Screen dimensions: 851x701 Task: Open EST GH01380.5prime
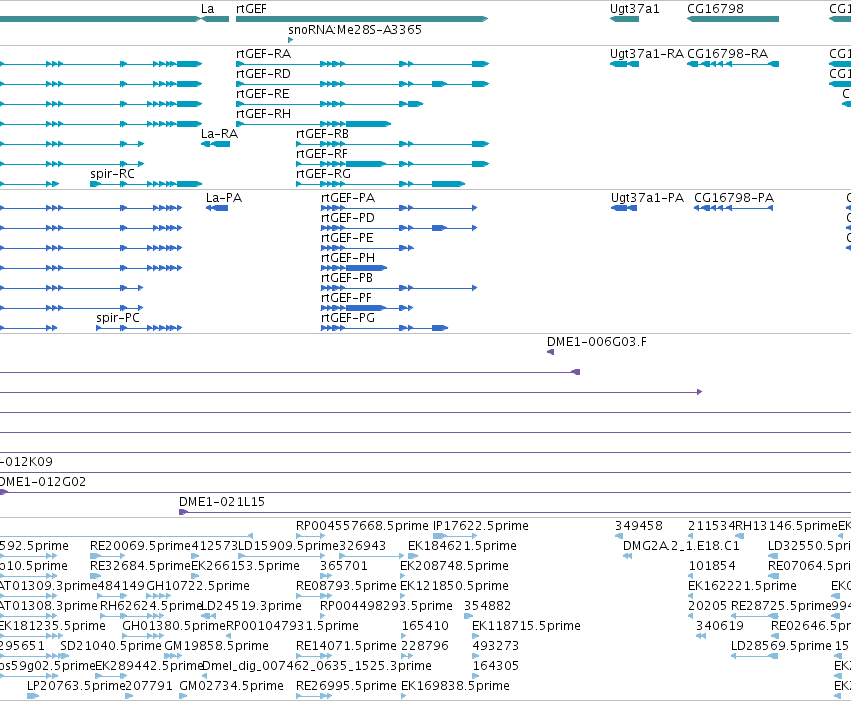click(x=174, y=627)
